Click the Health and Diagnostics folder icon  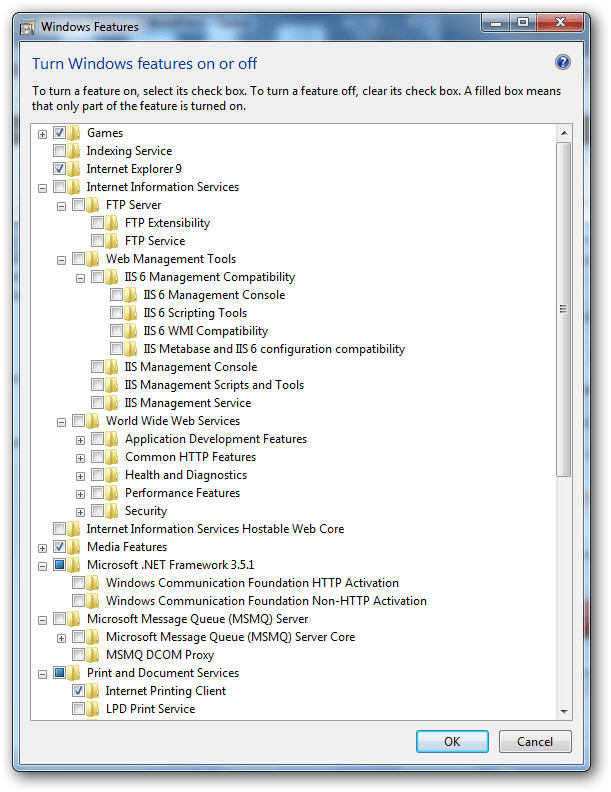point(112,475)
